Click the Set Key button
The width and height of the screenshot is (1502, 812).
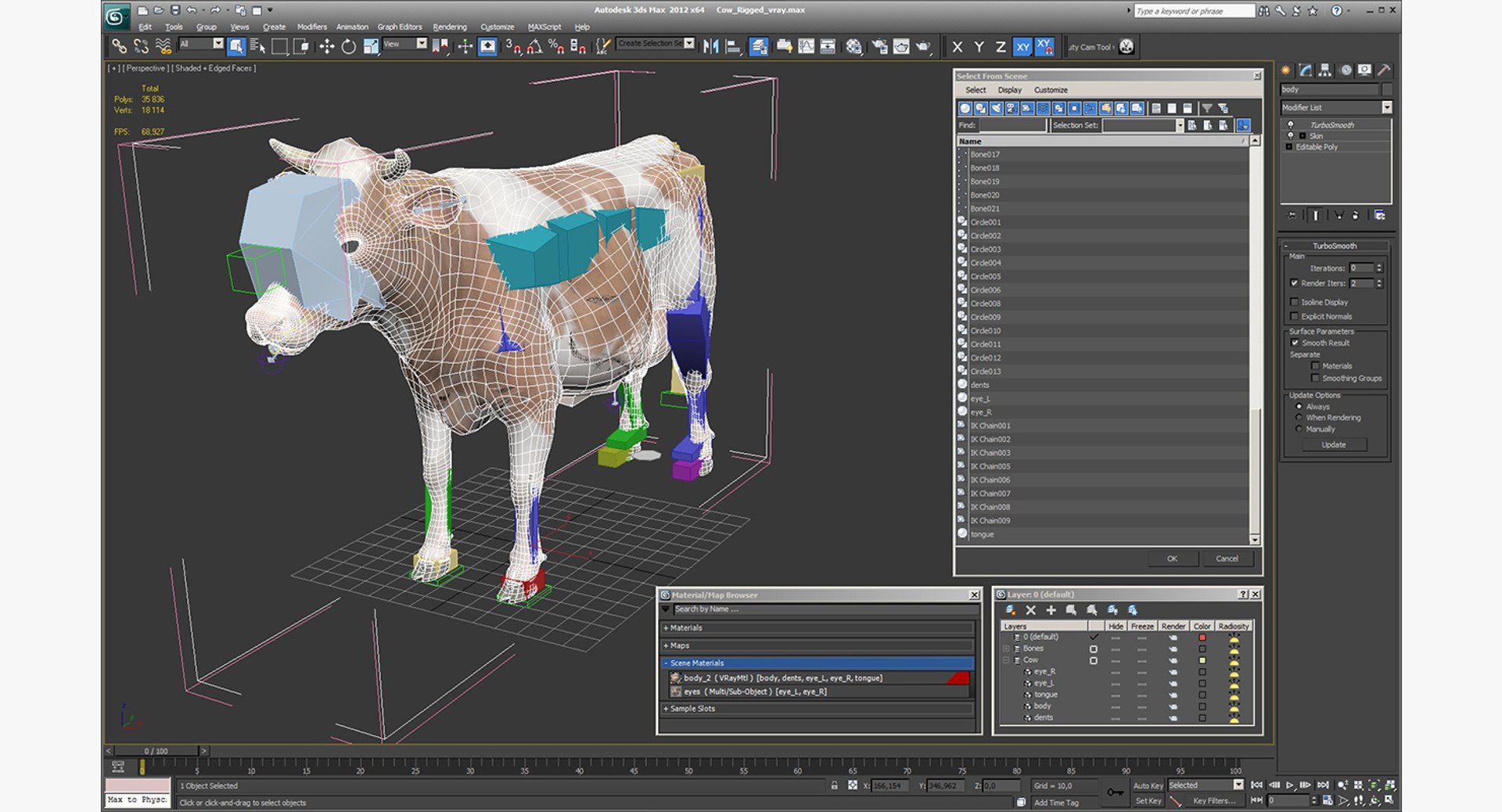click(x=1148, y=800)
